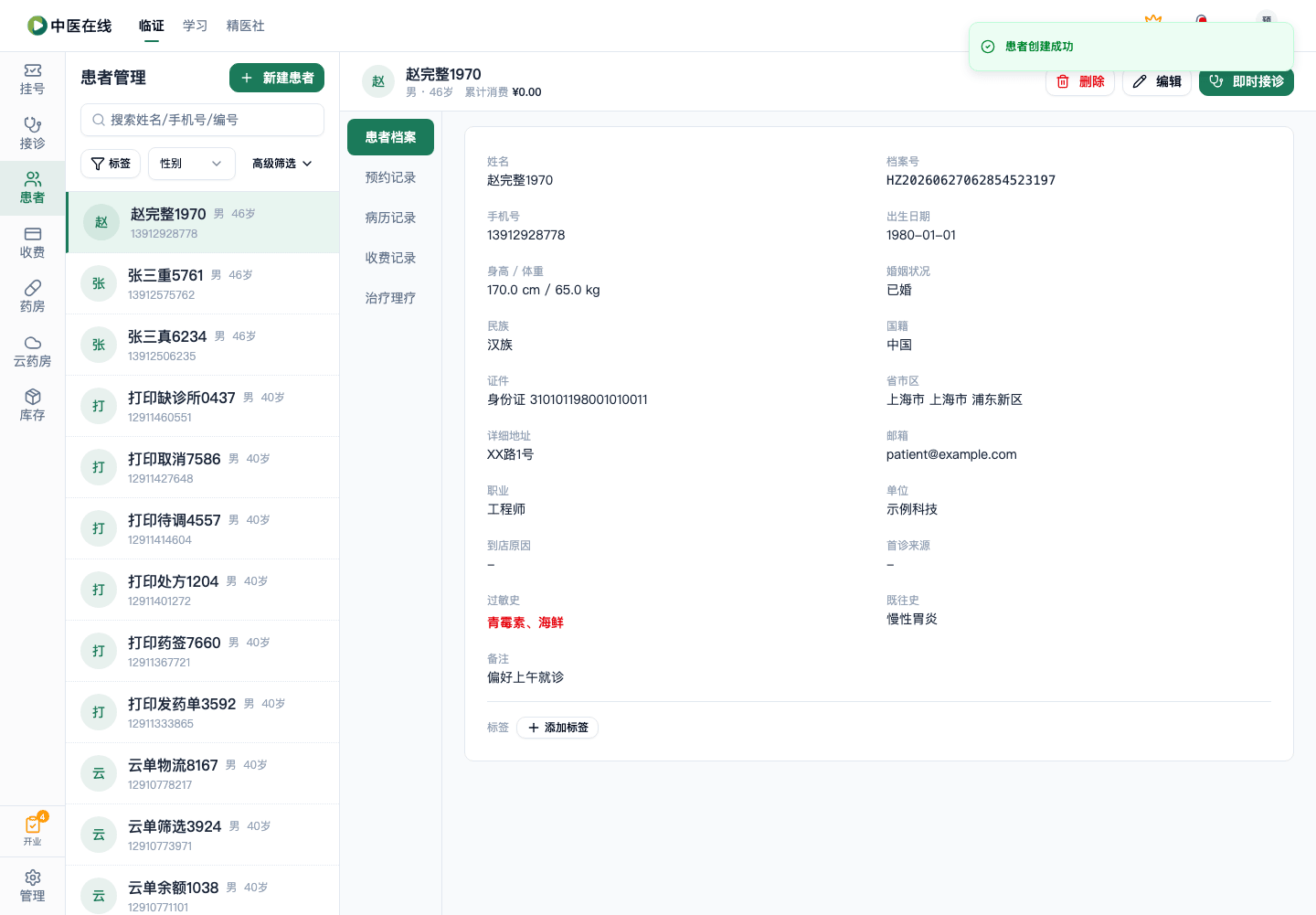Open 云药房 cloud pharmacy in sidebar

32,352
